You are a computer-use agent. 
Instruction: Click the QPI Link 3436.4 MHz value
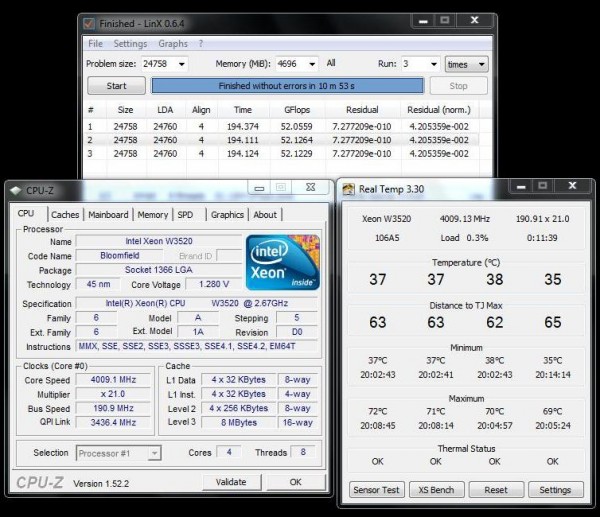tap(113, 422)
